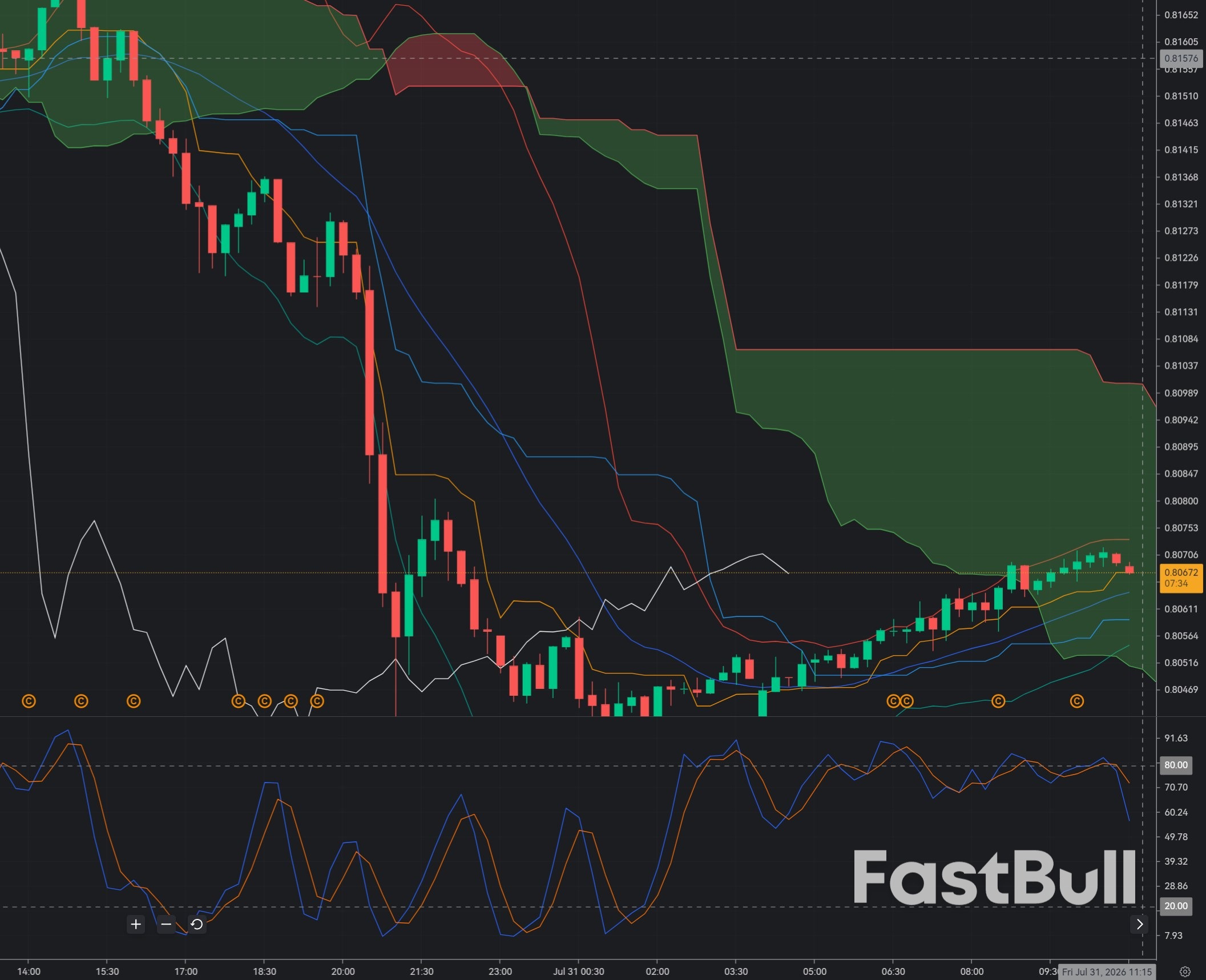Click the stochastic 80.00 level label
1206x980 pixels.
coord(1176,765)
